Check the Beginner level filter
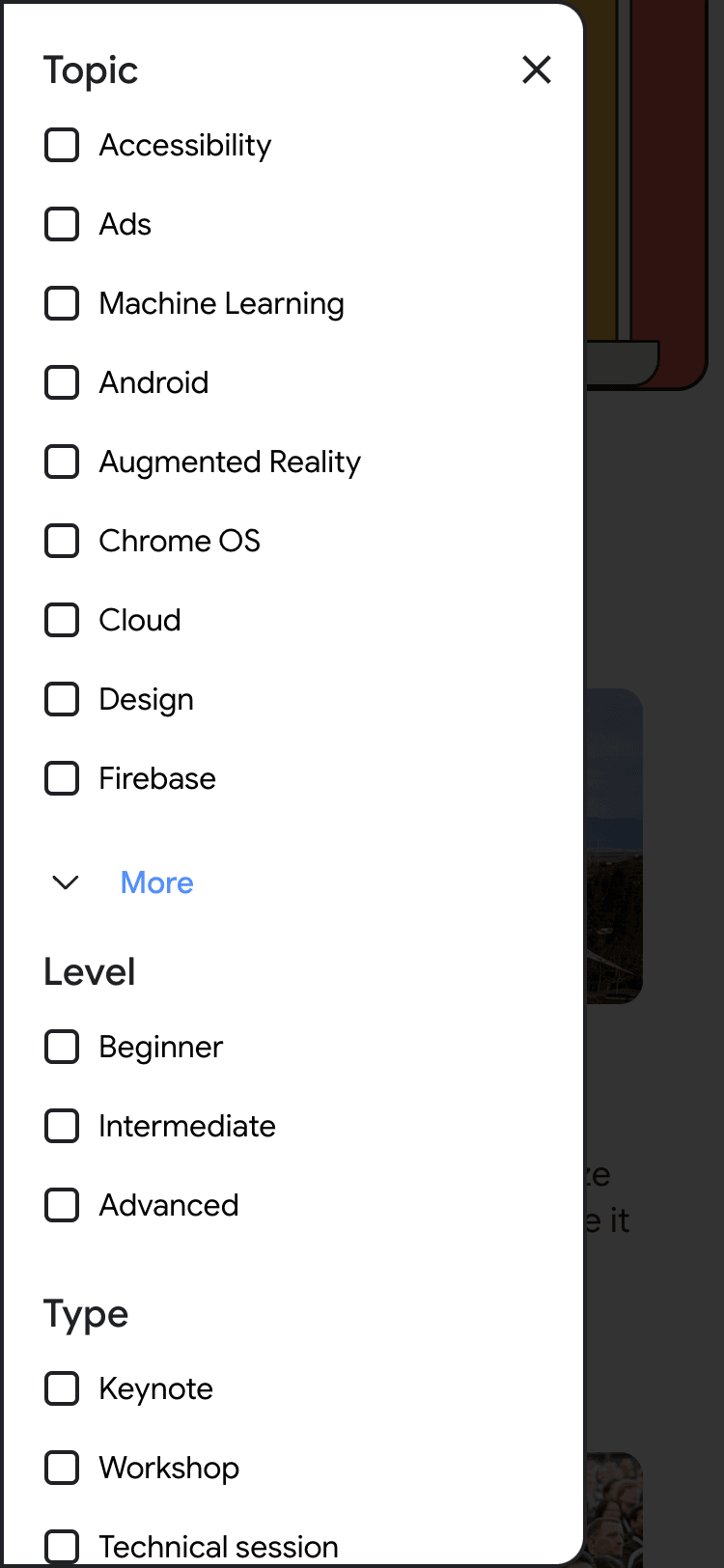The width and height of the screenshot is (724, 1568). click(x=62, y=1047)
